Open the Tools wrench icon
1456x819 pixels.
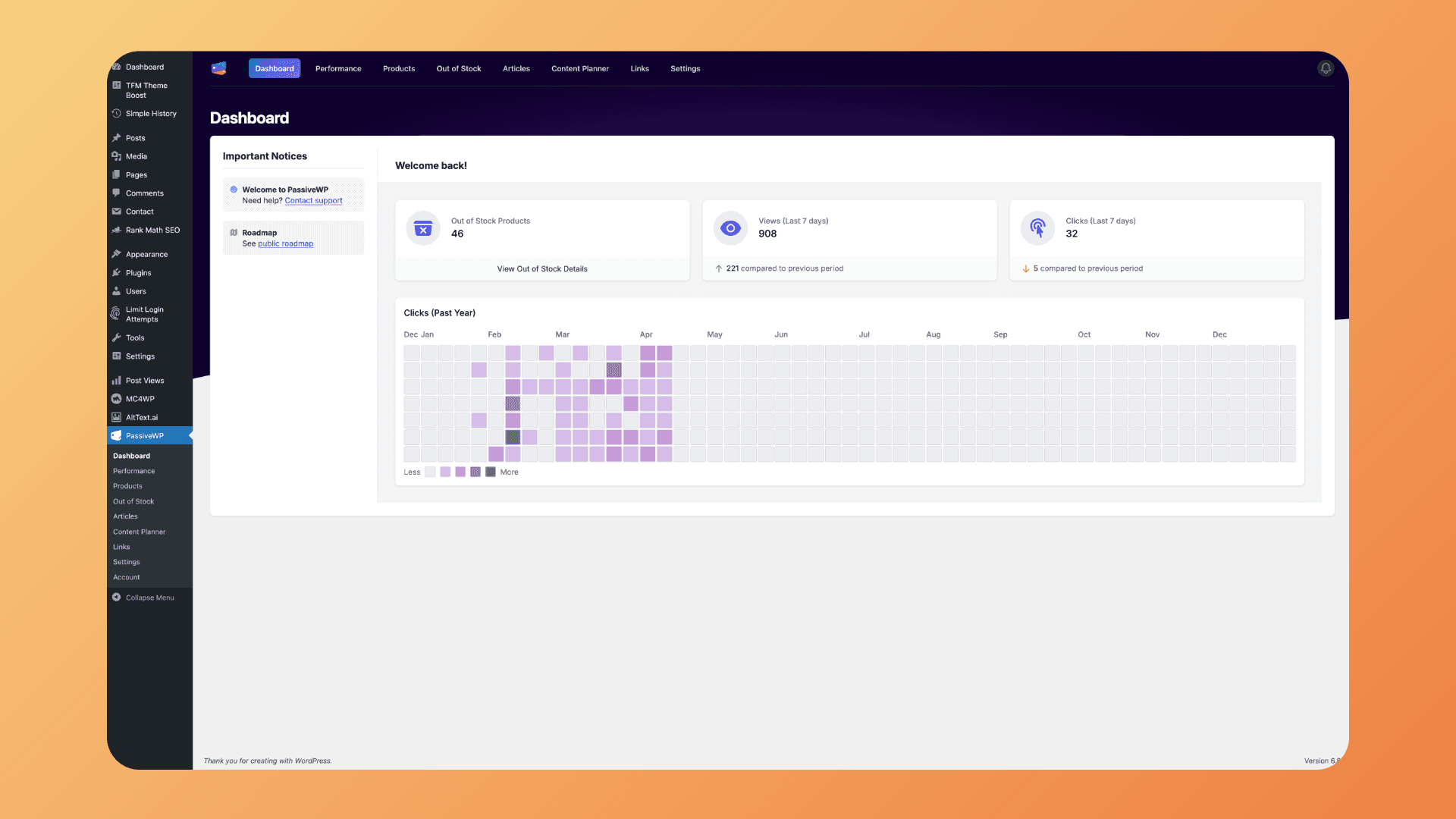pos(118,337)
